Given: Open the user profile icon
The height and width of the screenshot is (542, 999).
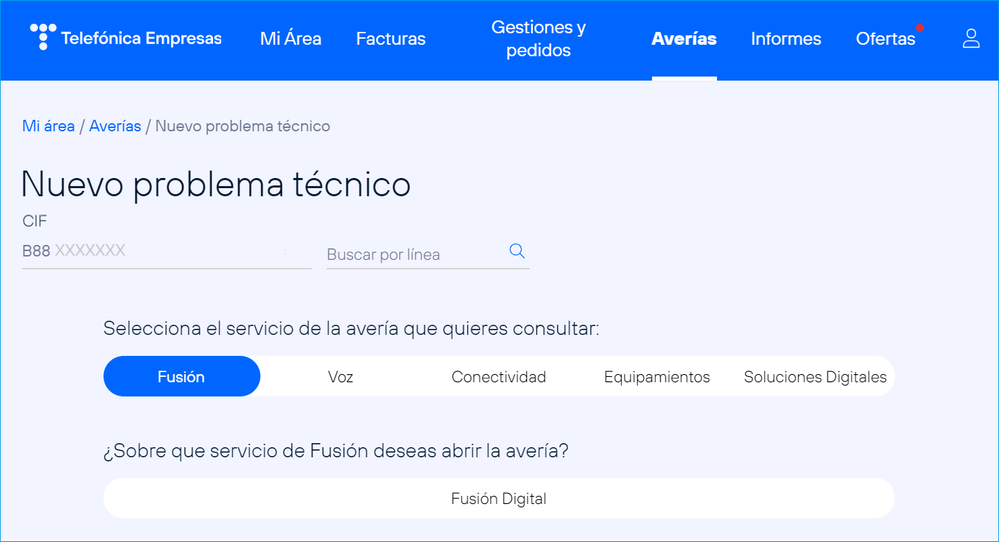Looking at the screenshot, I should [x=970, y=39].
